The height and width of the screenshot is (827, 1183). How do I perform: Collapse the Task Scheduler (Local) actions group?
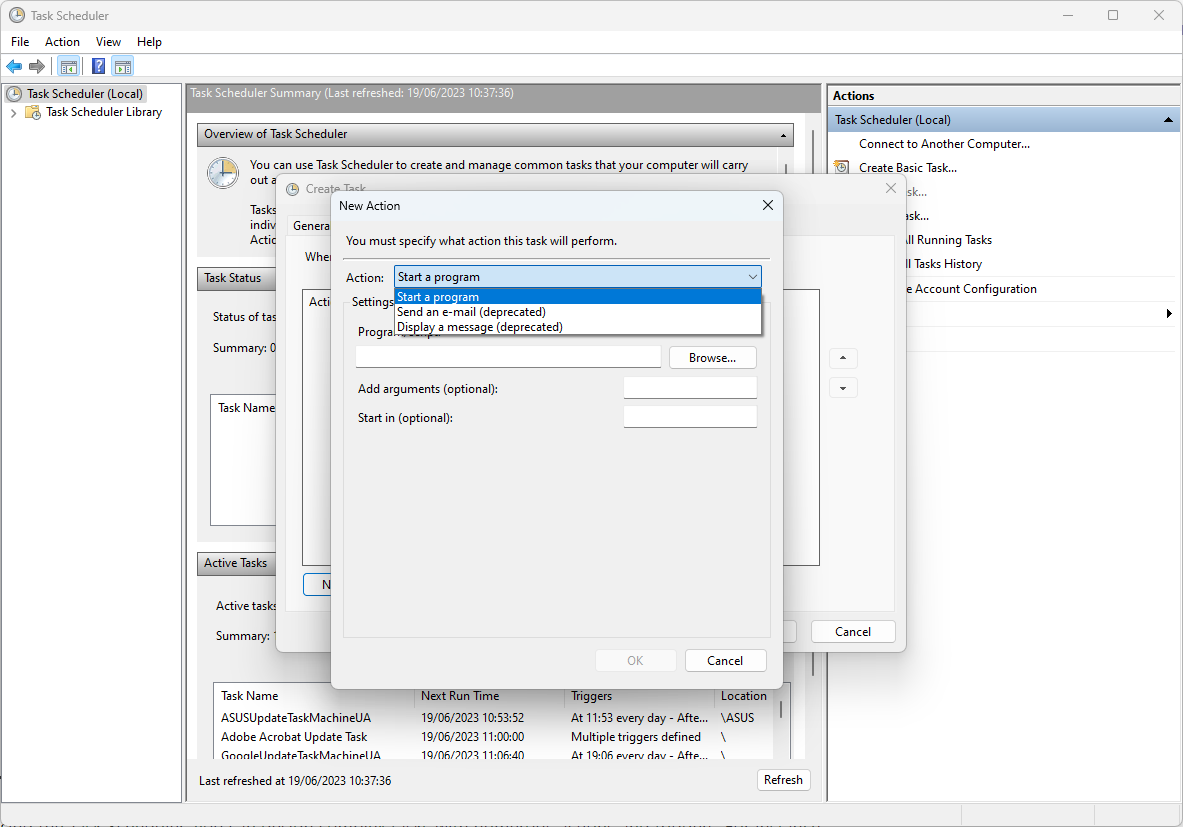(1168, 120)
